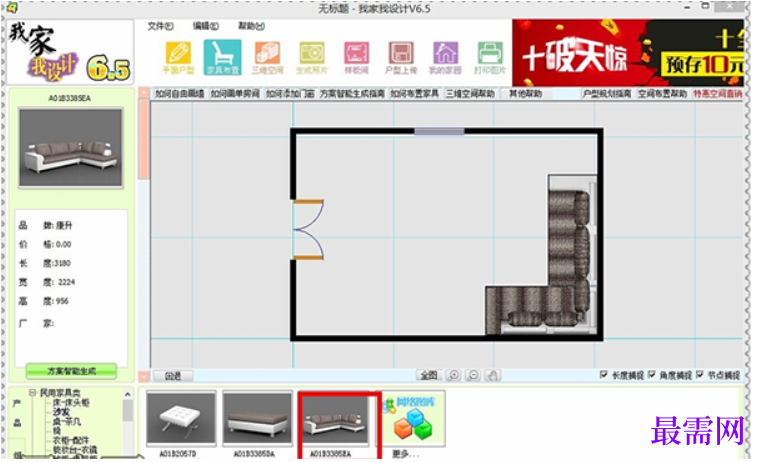
Task: Select the A01B2057D ottoman thumbnail
Action: (181, 419)
